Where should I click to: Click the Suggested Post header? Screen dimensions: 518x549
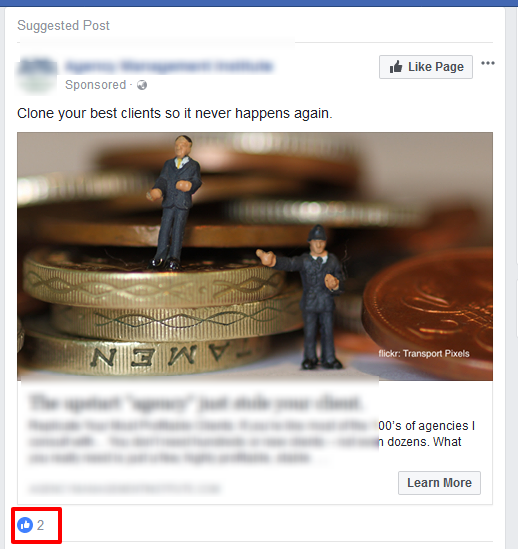63,26
